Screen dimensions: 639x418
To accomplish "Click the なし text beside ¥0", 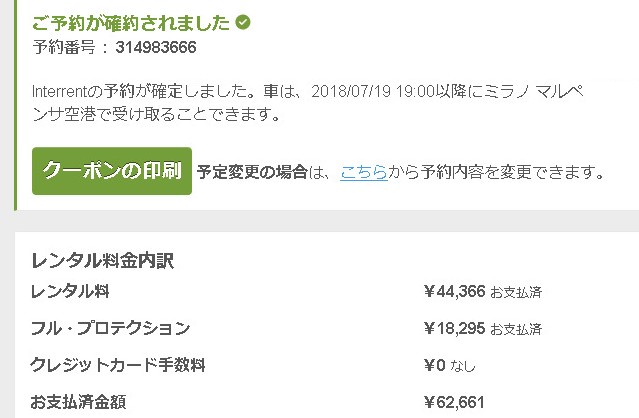I will pos(463,366).
